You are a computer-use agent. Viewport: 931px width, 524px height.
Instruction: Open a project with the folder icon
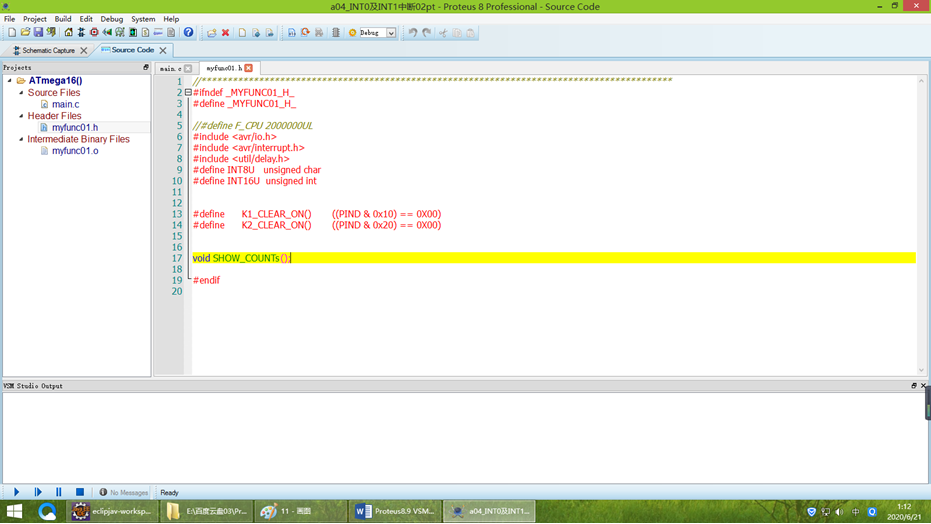coord(25,33)
